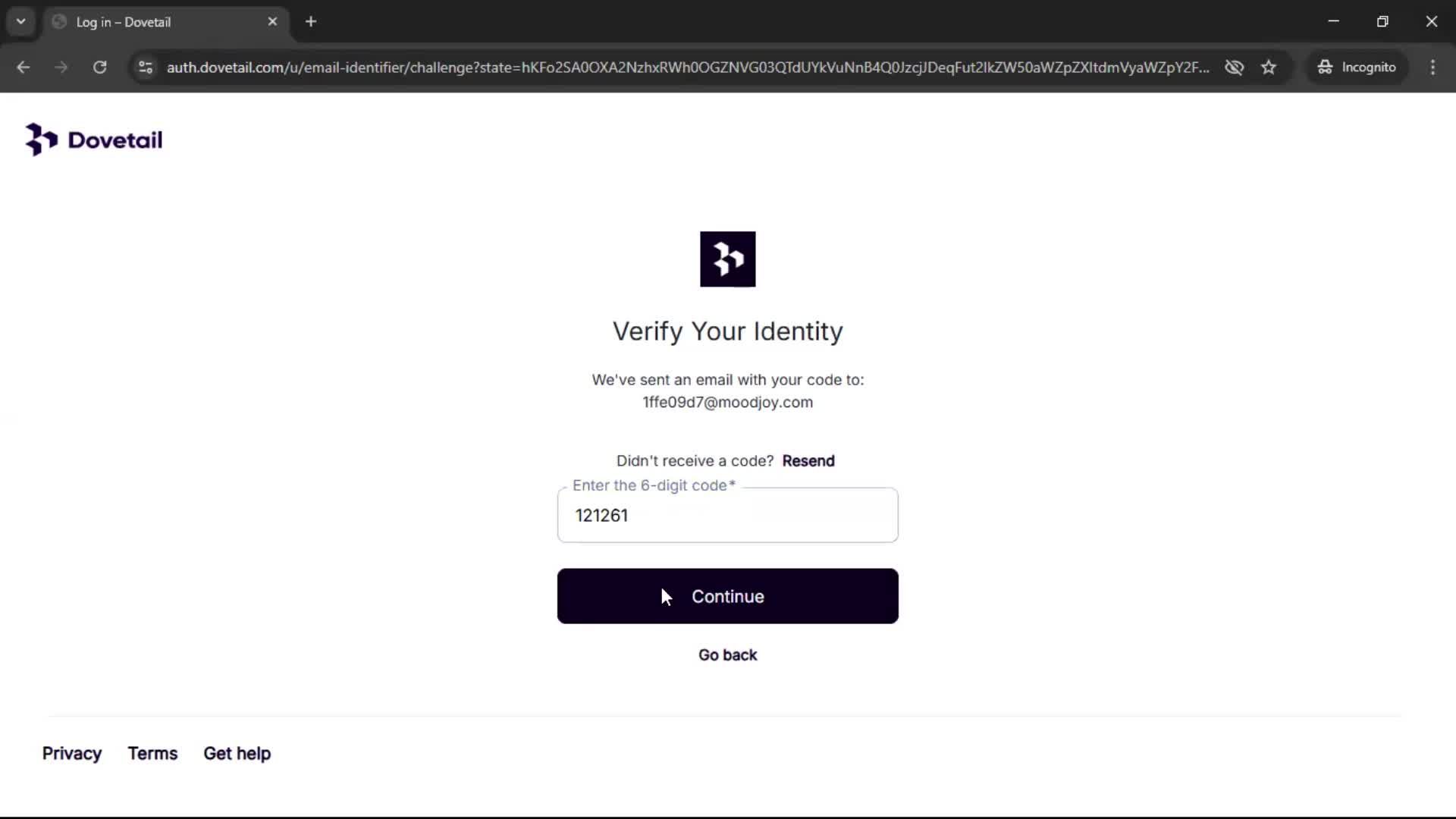Image resolution: width=1456 pixels, height=819 pixels.
Task: Click the Dovetail logo in page header
Action: click(x=94, y=140)
